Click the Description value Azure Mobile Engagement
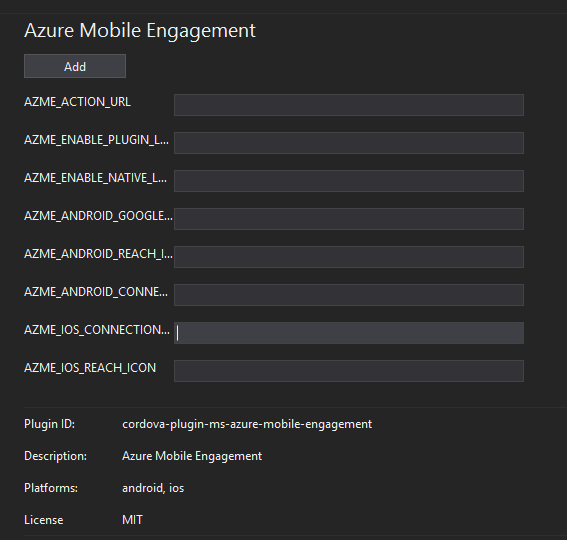 (192, 456)
